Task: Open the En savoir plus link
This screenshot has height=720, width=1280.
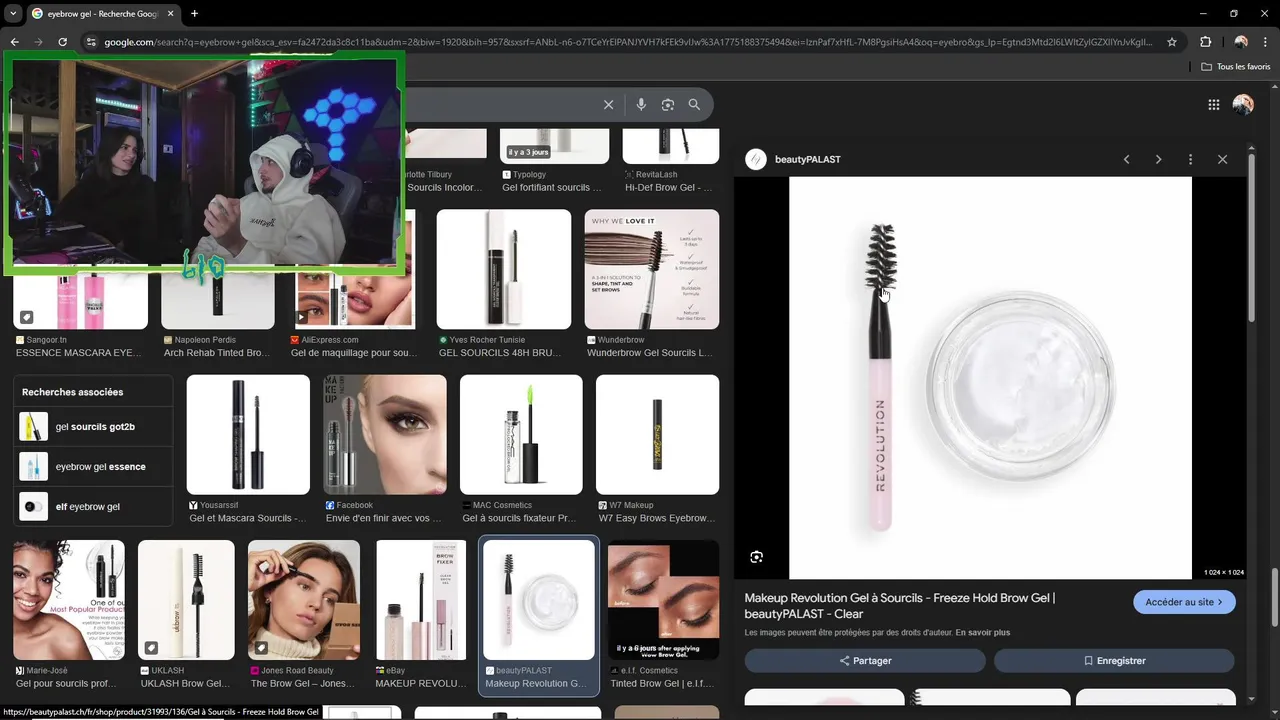Action: pos(982,633)
